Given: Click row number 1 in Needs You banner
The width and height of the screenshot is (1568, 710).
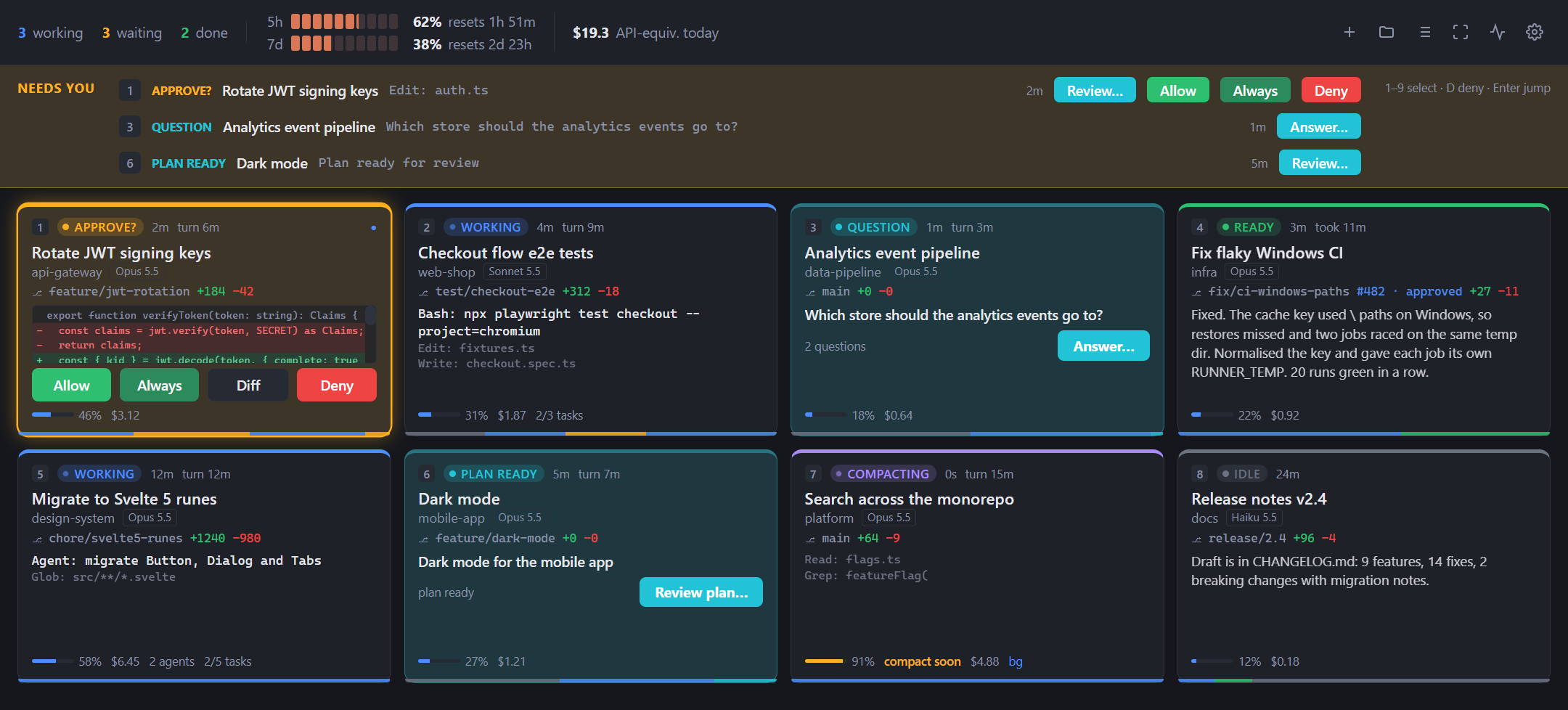Looking at the screenshot, I should click(130, 90).
